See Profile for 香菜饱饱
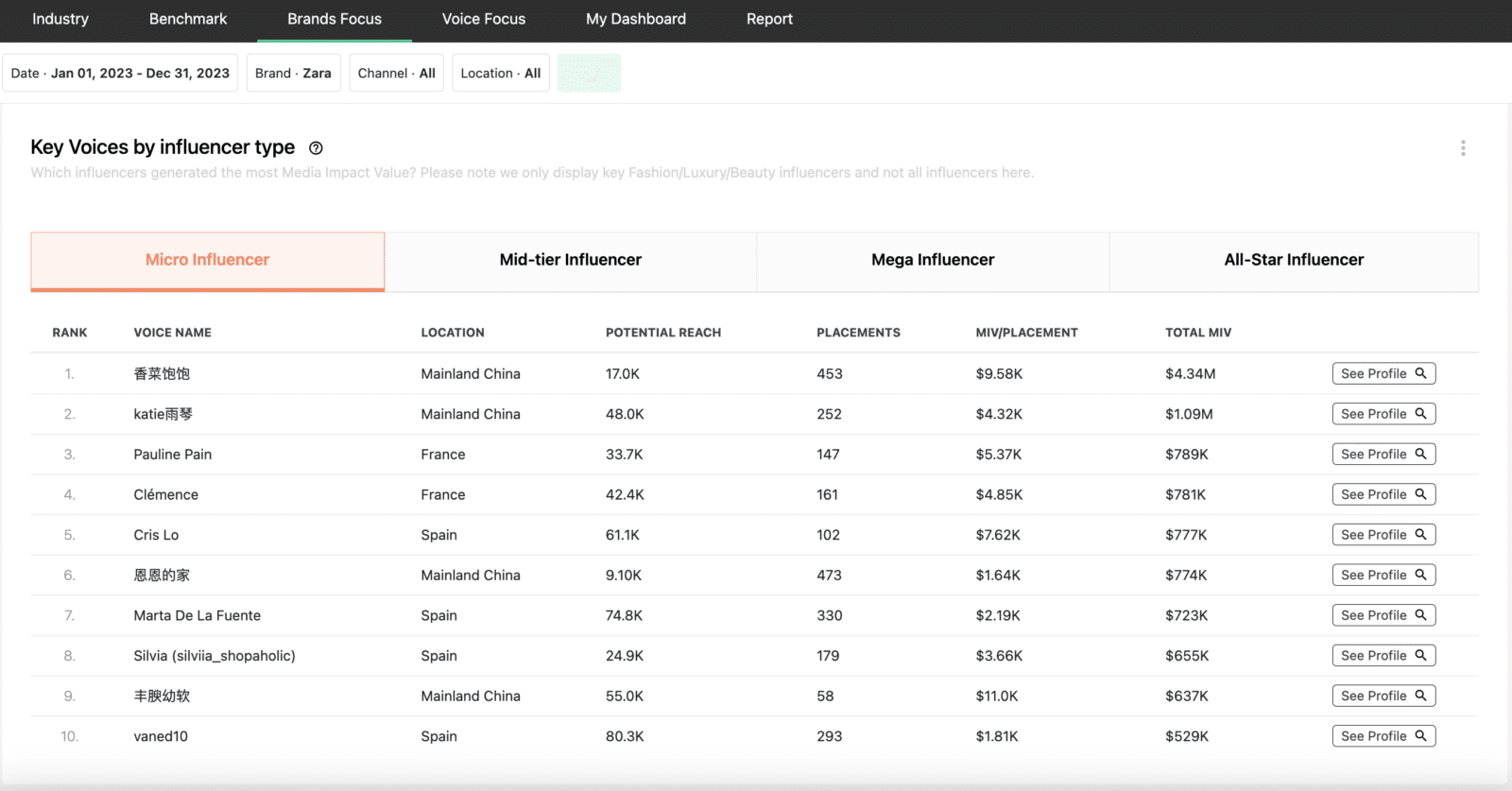This screenshot has height=791, width=1512. tap(1383, 373)
